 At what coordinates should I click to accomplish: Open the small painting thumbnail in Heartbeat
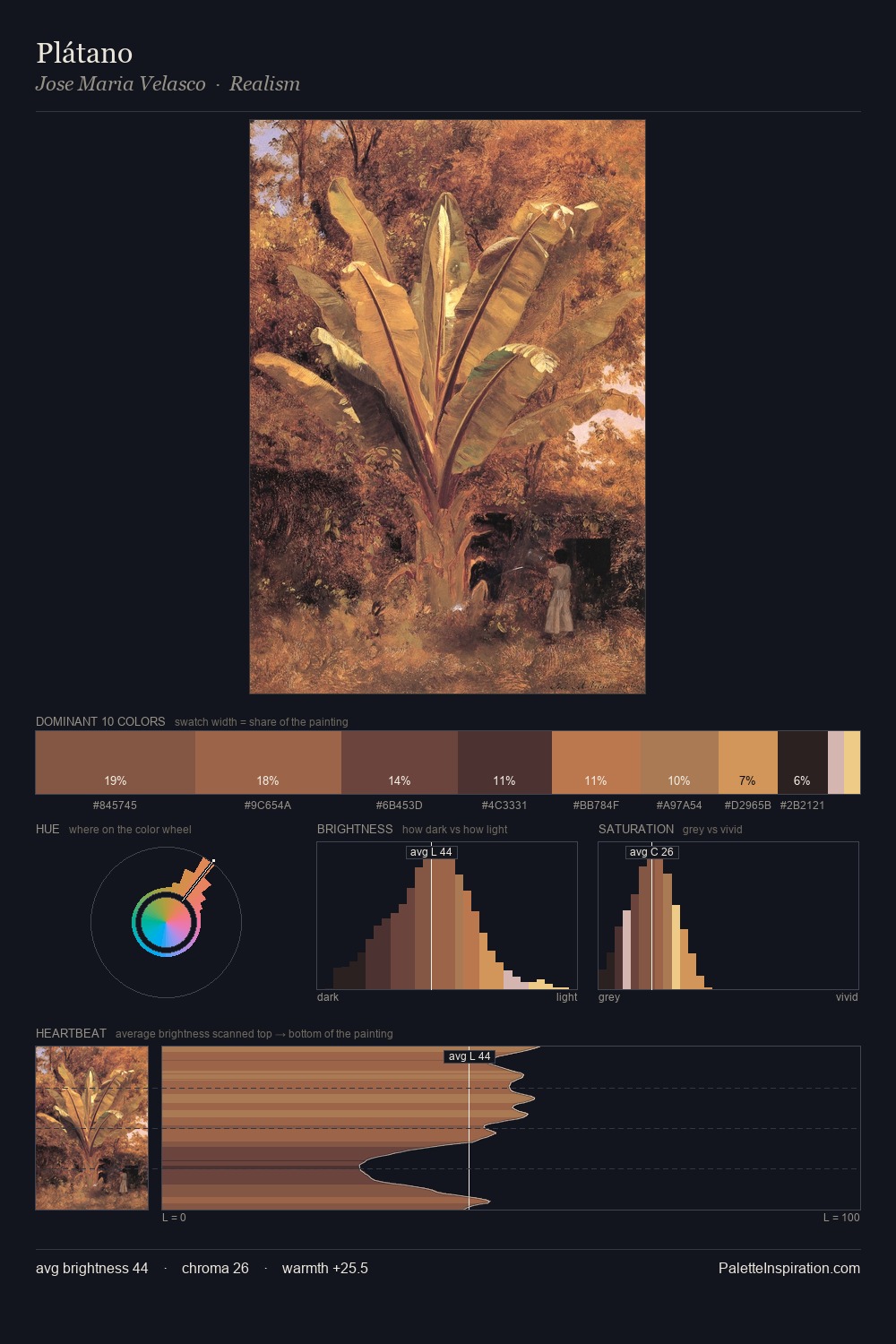(91, 1128)
